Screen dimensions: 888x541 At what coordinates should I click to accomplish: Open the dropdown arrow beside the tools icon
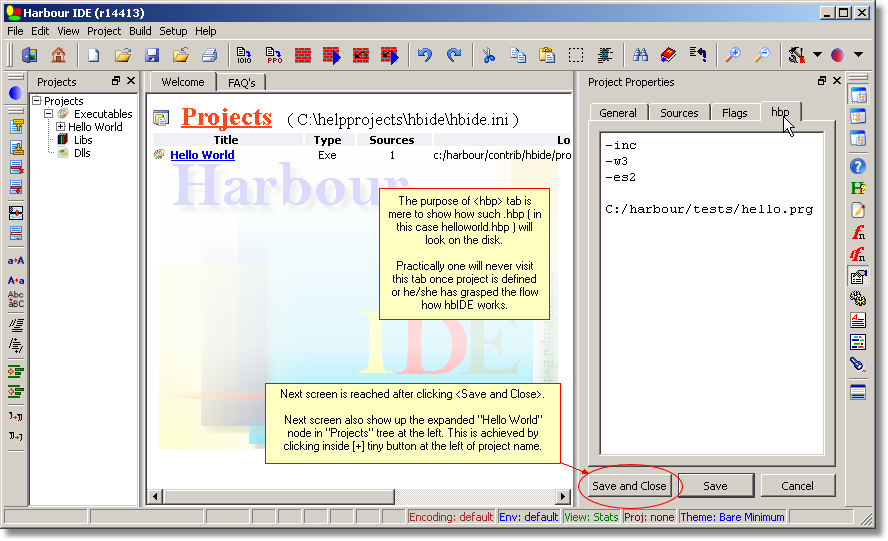(817, 55)
